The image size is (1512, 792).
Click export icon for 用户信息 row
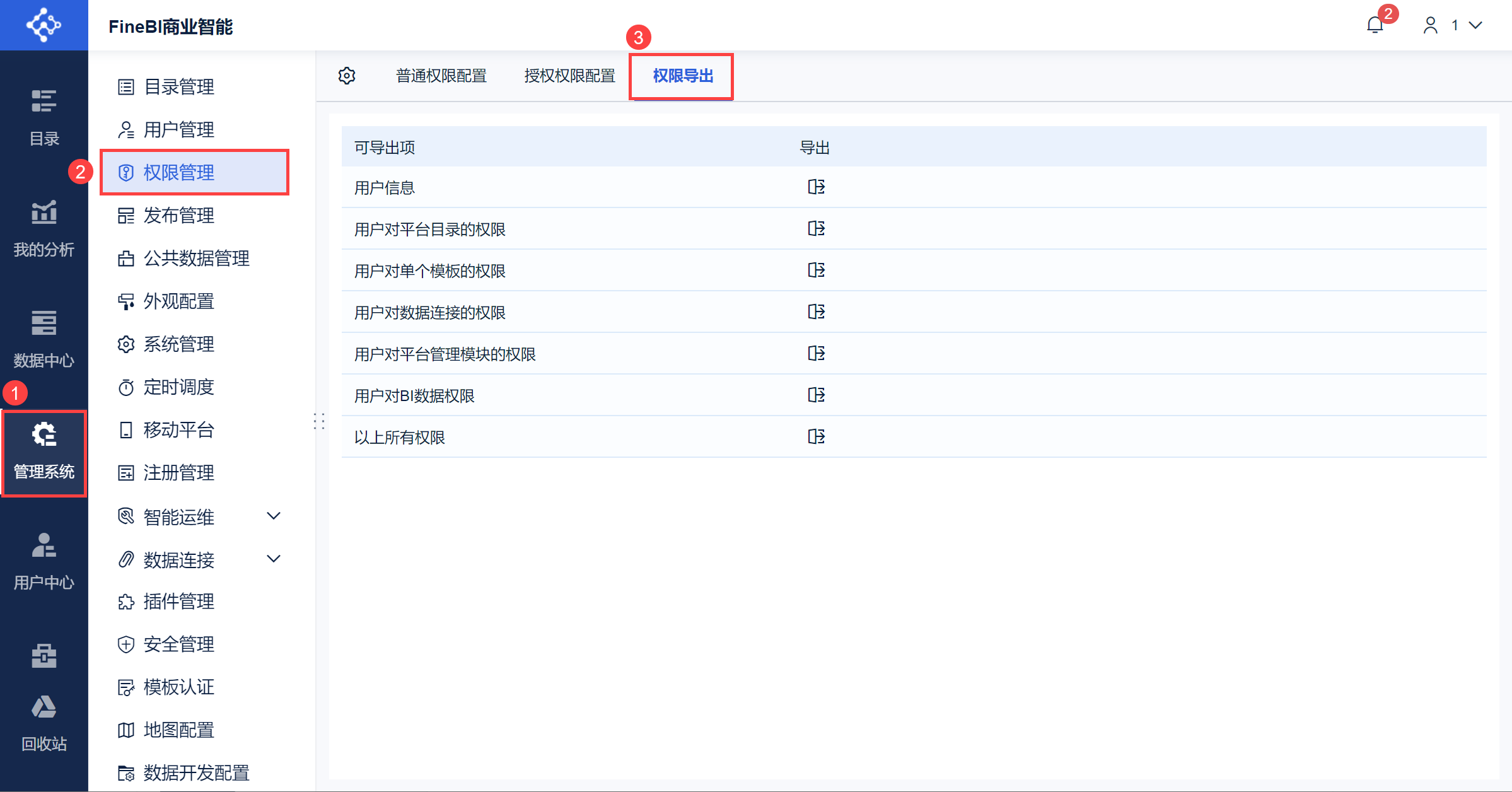tap(816, 187)
